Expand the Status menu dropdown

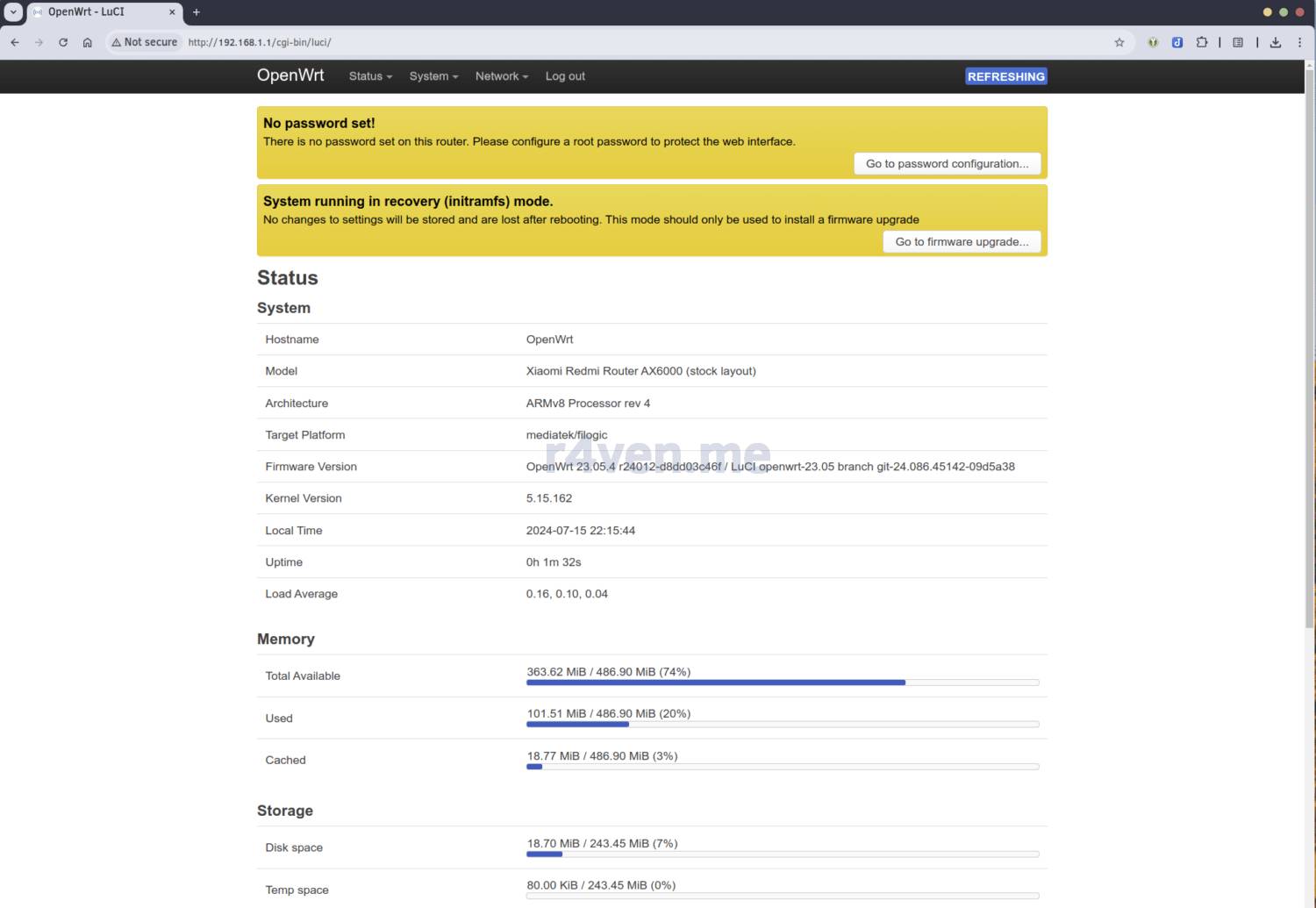click(370, 76)
